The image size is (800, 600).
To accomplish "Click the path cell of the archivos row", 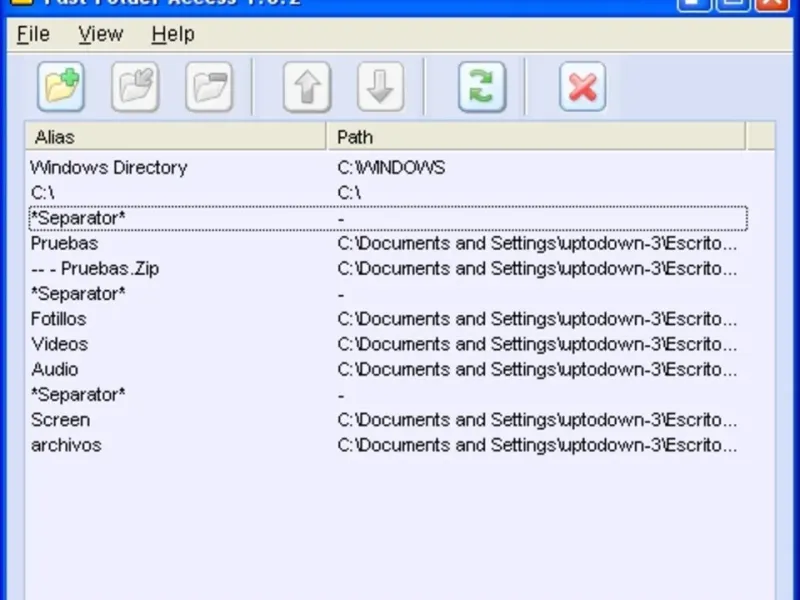I will click(x=537, y=445).
